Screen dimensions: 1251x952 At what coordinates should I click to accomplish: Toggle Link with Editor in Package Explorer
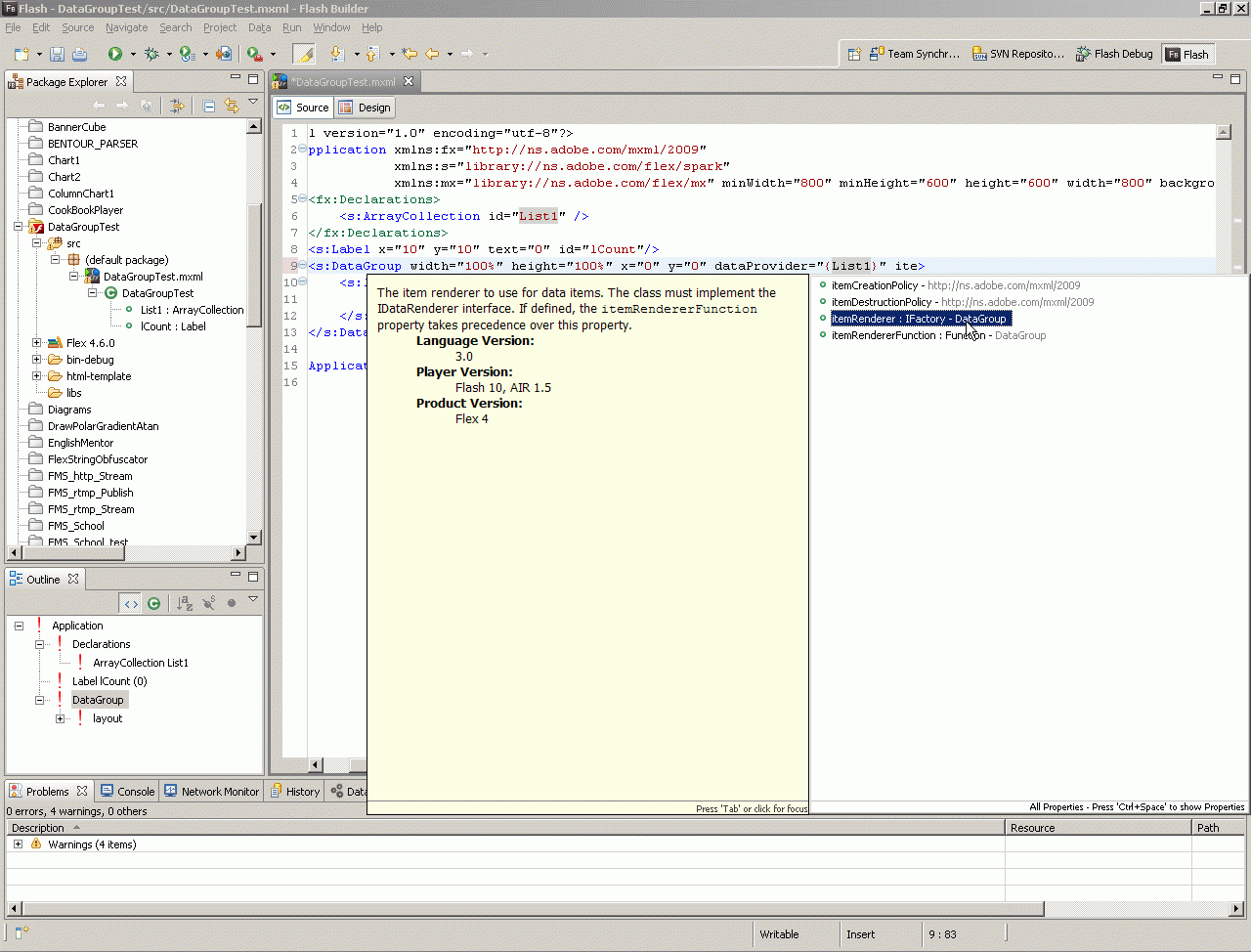(232, 106)
